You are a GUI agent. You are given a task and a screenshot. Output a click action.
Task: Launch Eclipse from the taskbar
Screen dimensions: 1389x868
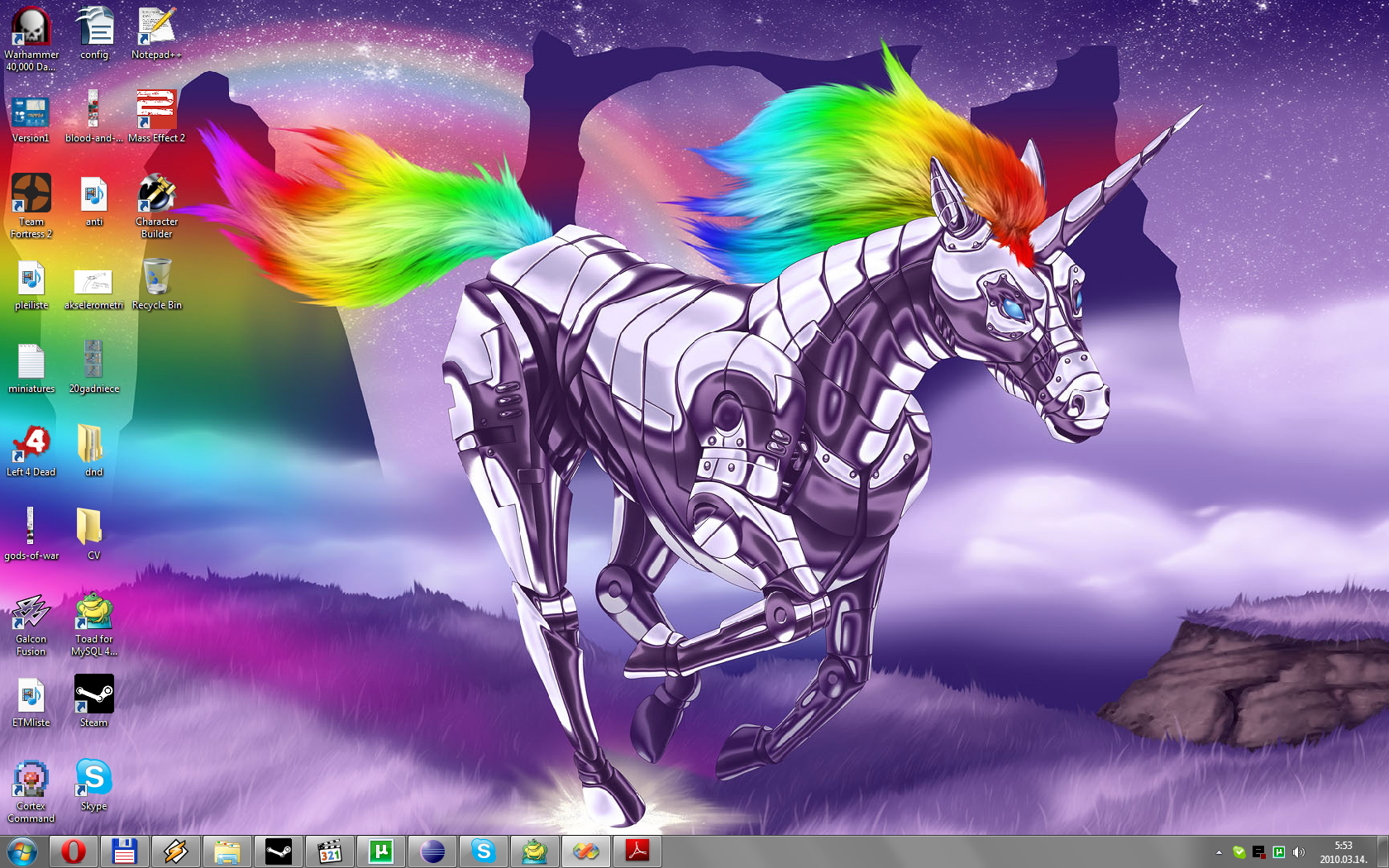tap(432, 851)
